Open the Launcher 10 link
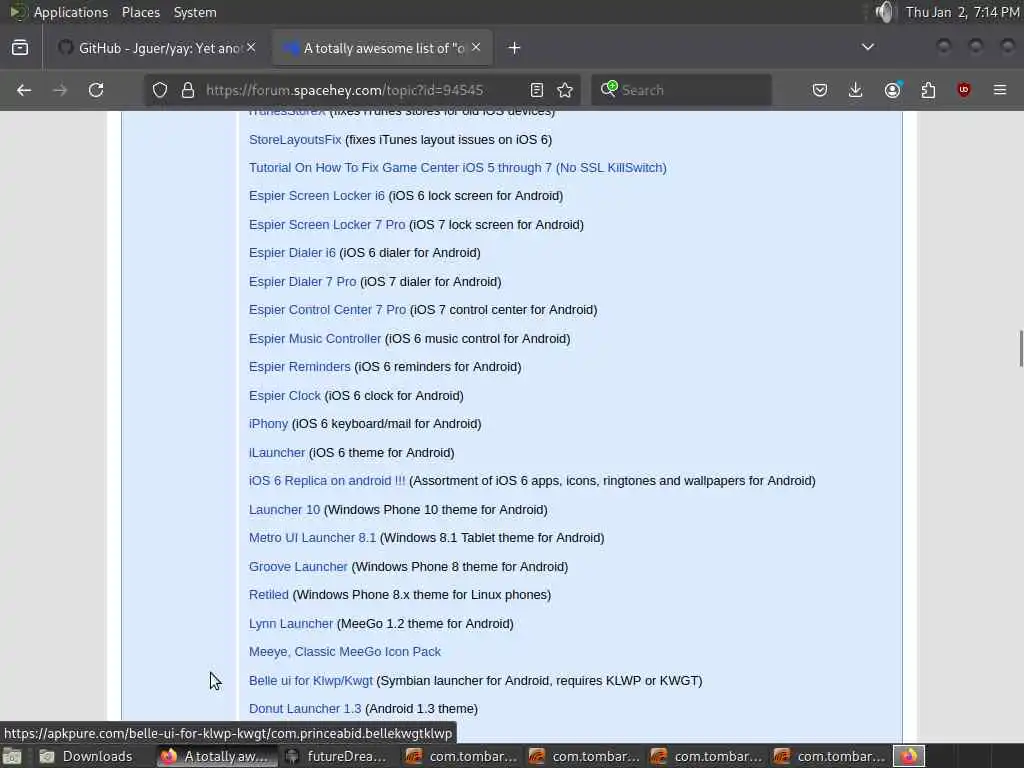Screen dimensions: 1024x768 click(x=285, y=509)
